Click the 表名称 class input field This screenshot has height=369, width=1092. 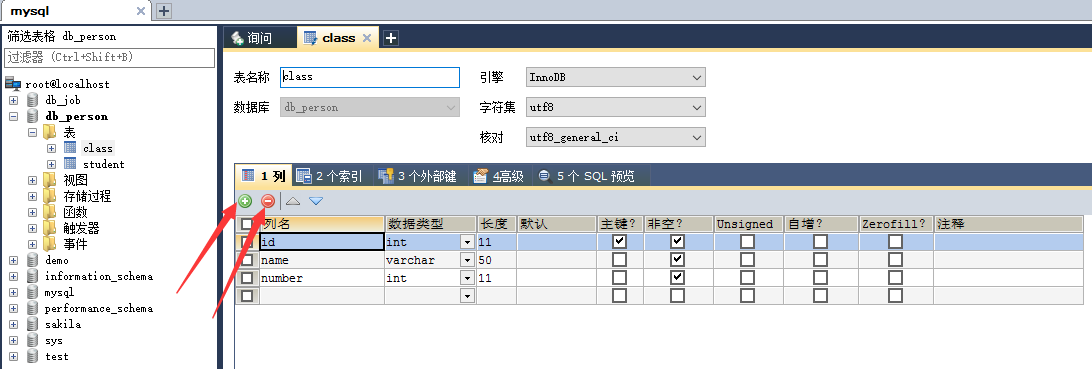pyautogui.click(x=370, y=77)
